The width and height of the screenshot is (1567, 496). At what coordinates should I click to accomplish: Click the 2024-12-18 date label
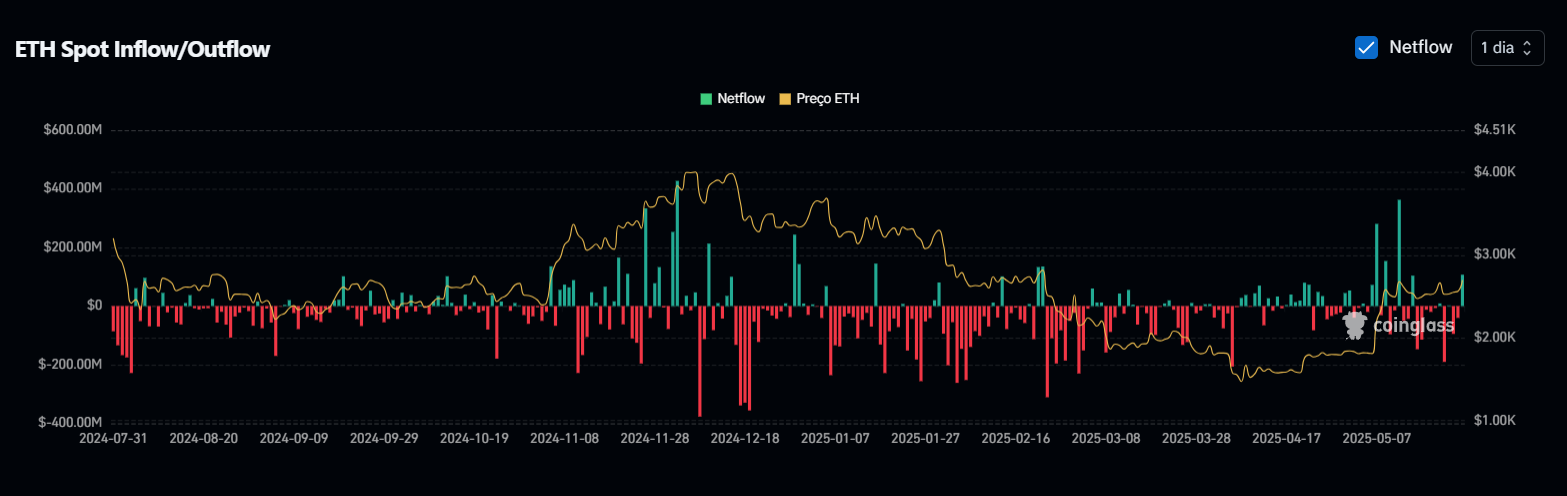(744, 438)
